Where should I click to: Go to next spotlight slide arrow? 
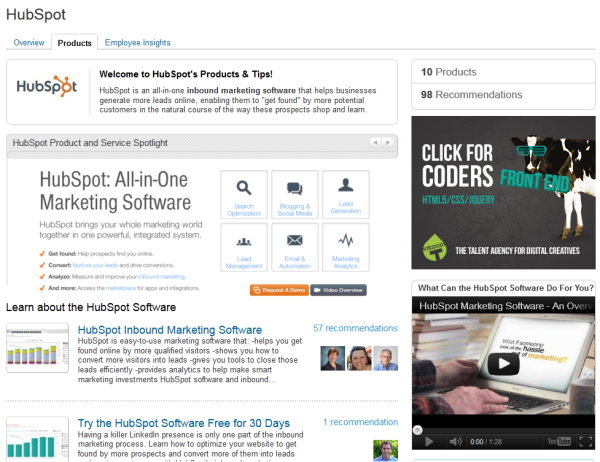click(388, 142)
